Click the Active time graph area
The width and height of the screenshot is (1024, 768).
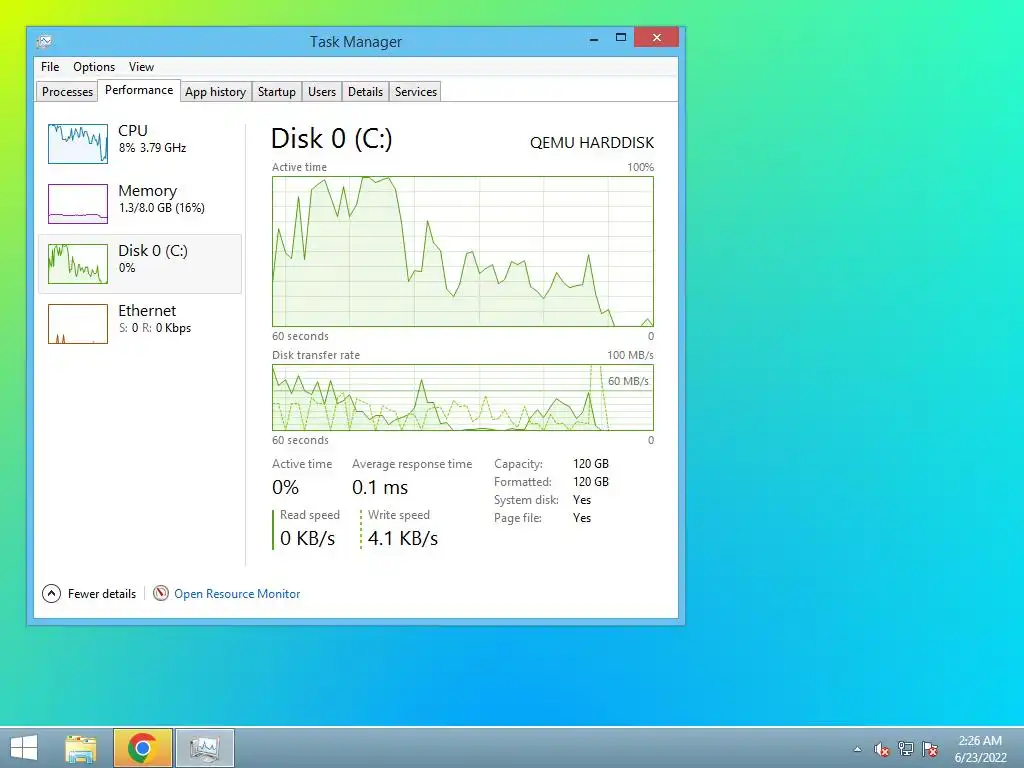pyautogui.click(x=463, y=251)
